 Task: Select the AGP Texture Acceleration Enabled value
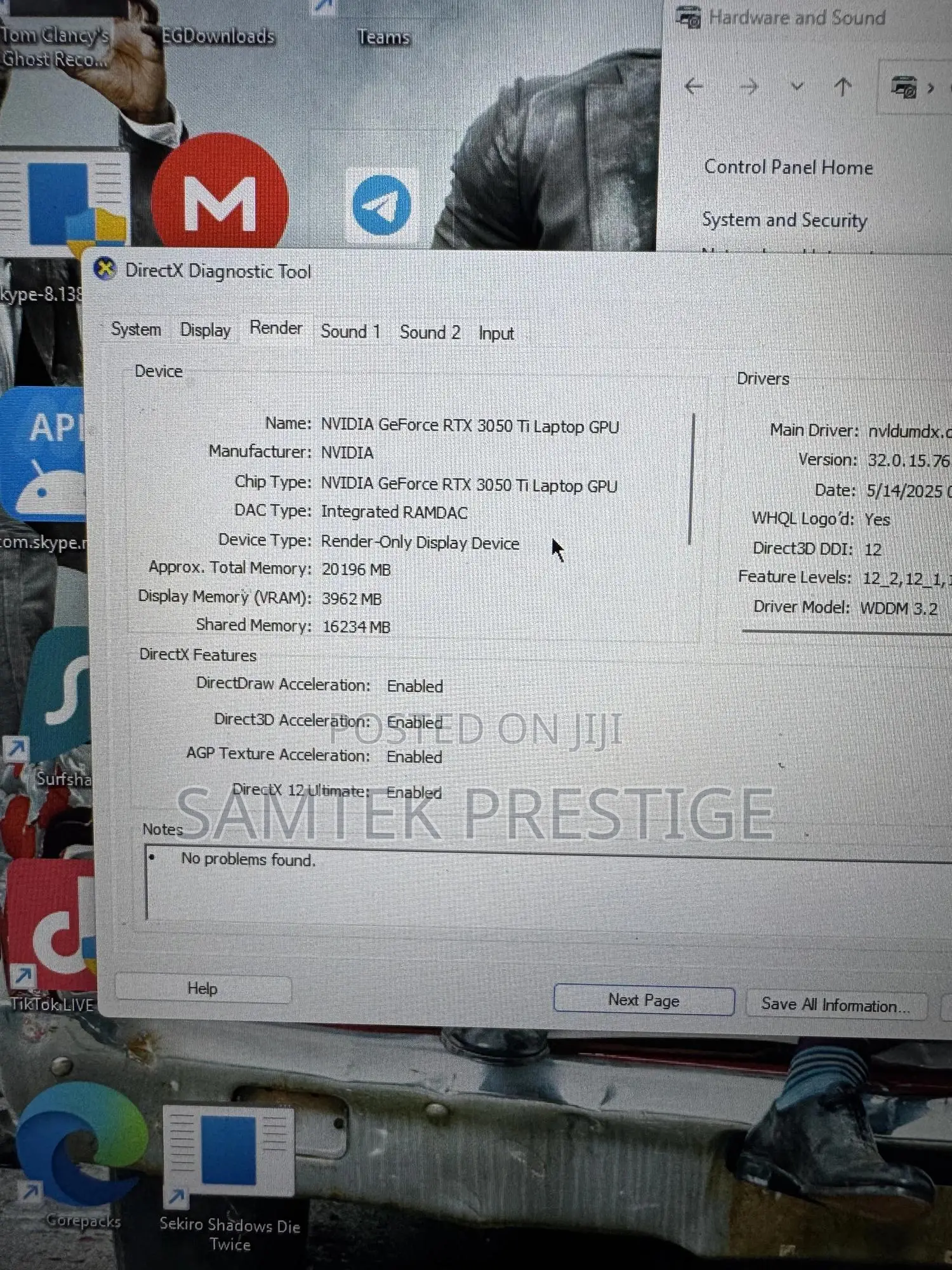point(414,756)
